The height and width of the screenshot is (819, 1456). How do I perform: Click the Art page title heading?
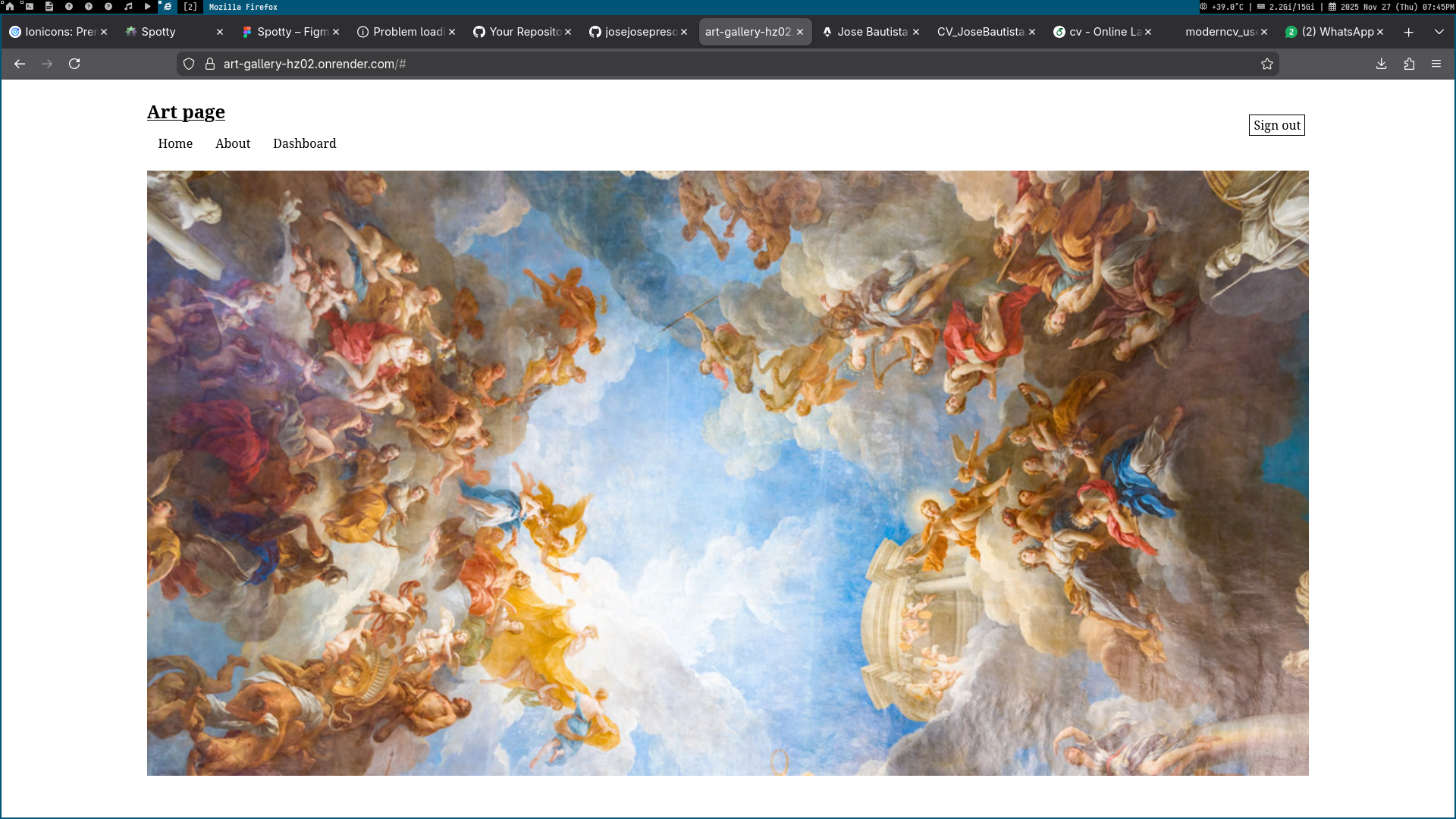click(x=186, y=112)
